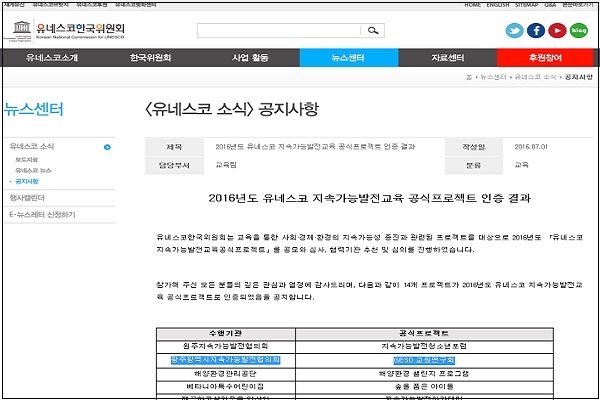
Task: Open the YouTube social icon
Action: pos(557,31)
